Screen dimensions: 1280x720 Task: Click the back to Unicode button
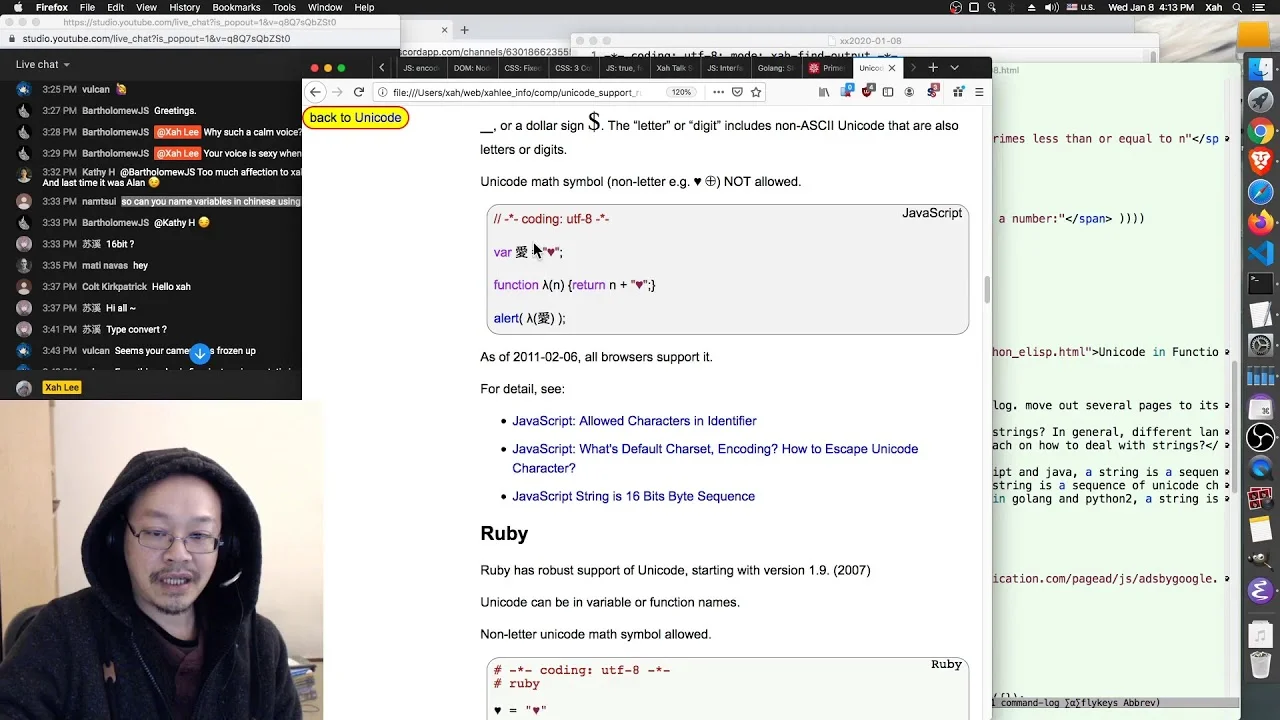pos(355,118)
